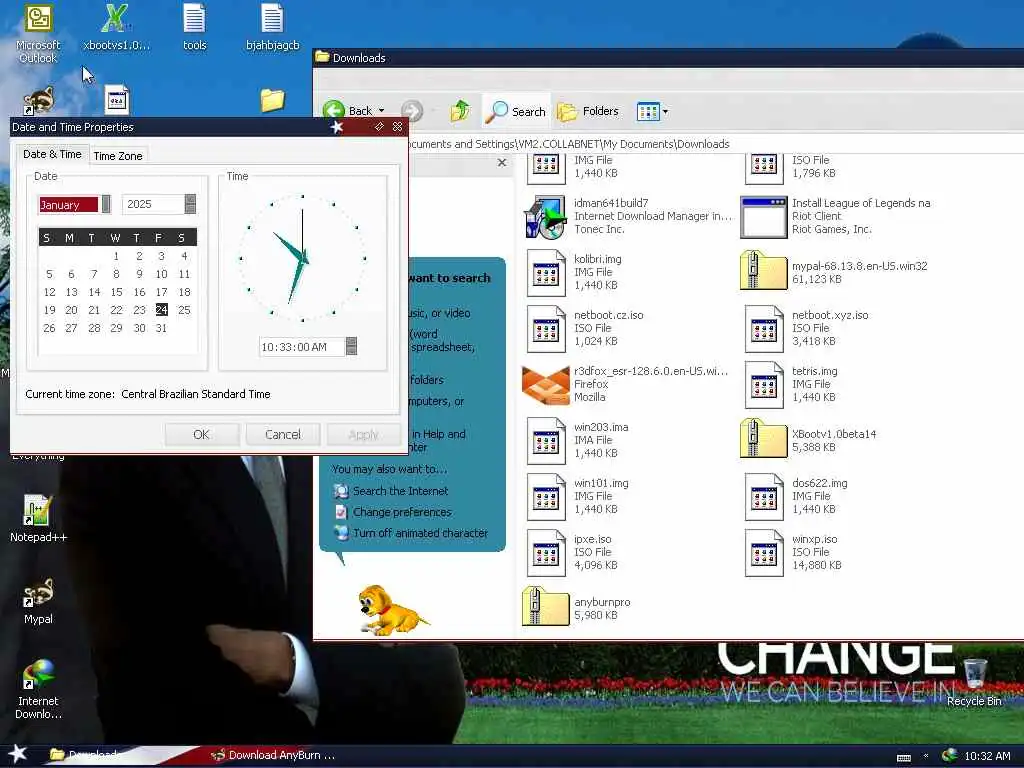Select the win203.ima file
This screenshot has height=768, width=1024.
click(x=577, y=440)
